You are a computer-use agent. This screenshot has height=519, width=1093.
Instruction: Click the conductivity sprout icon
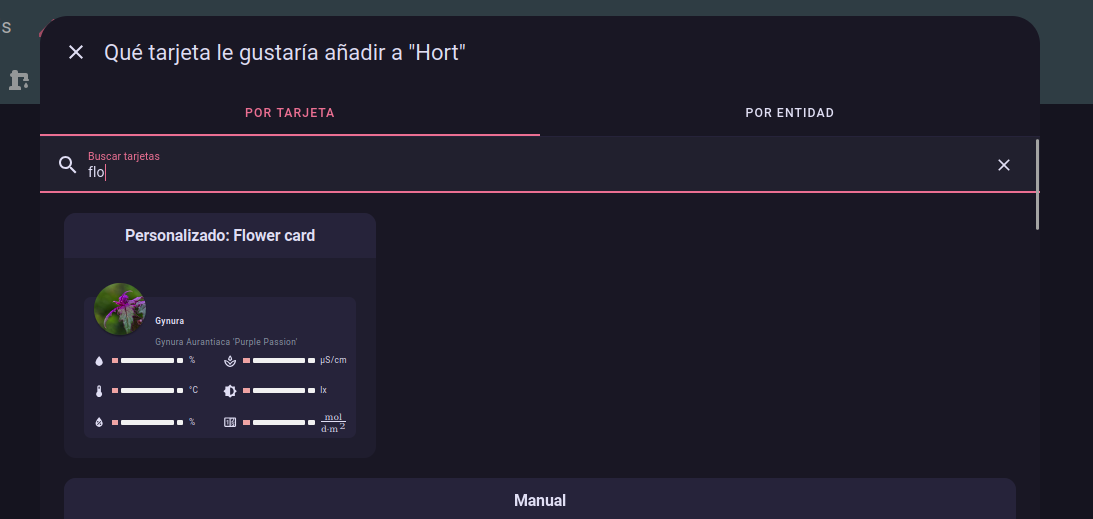pyautogui.click(x=230, y=360)
